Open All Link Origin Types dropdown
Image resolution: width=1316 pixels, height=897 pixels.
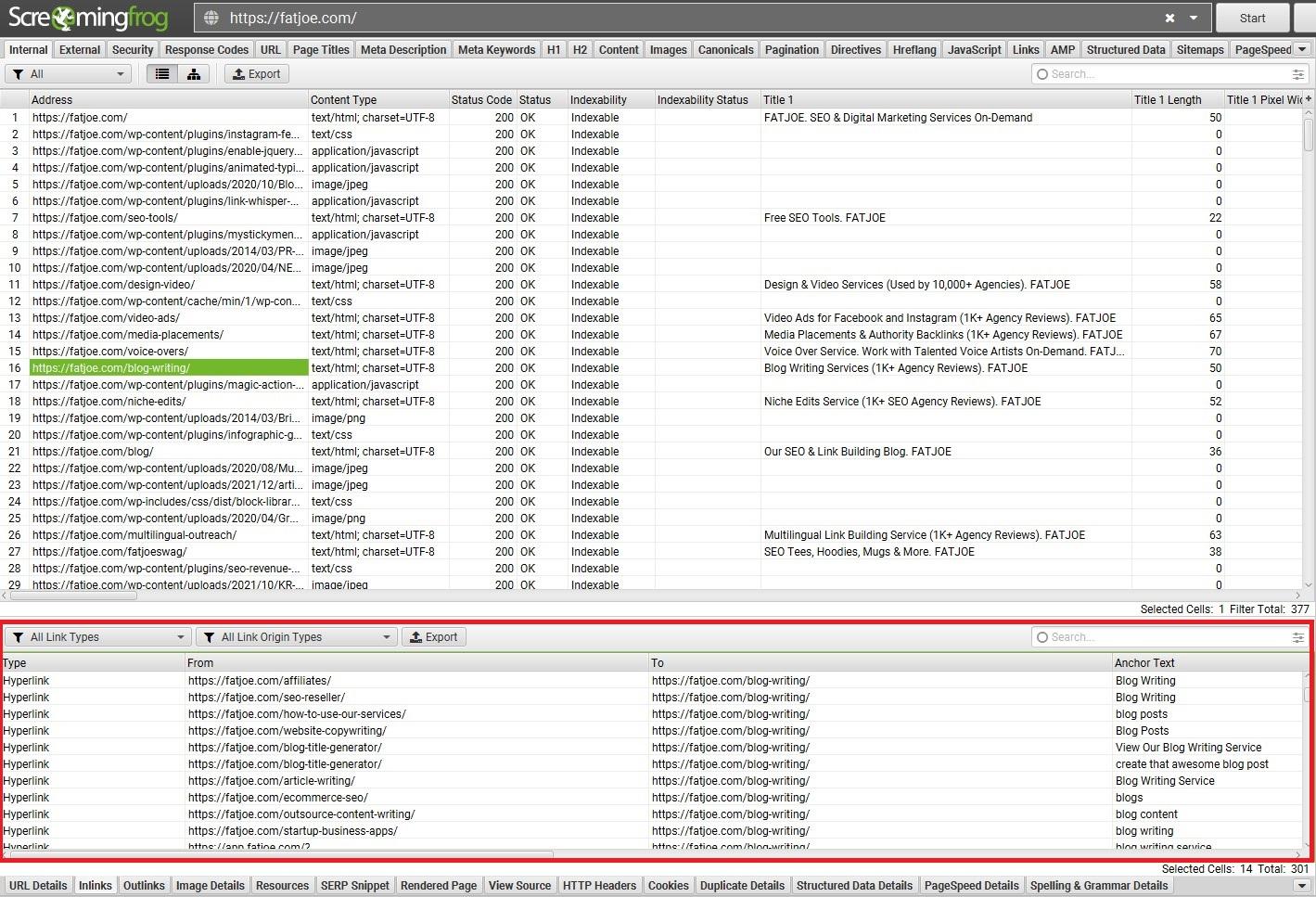click(x=297, y=637)
